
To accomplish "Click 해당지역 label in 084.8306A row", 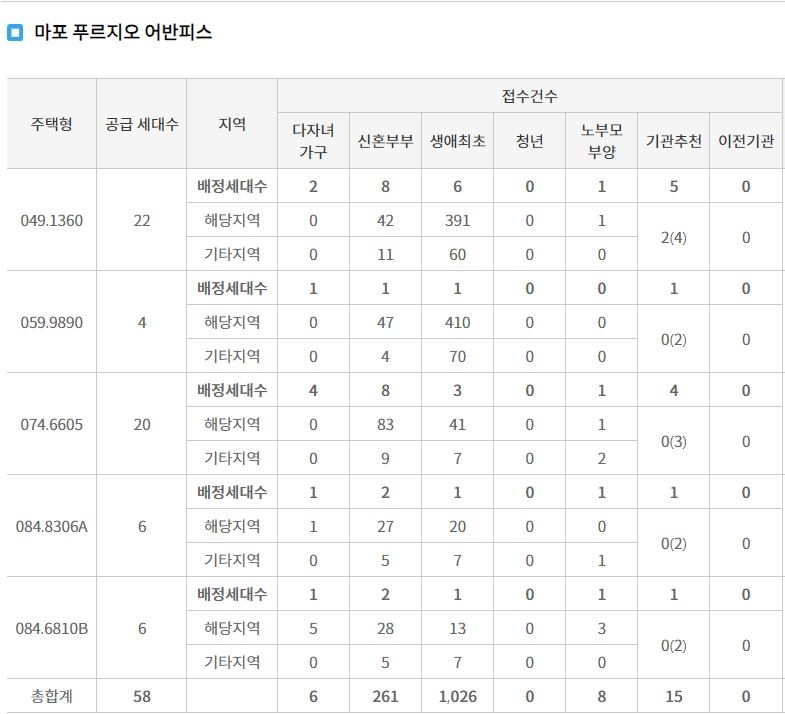I will coord(232,526).
